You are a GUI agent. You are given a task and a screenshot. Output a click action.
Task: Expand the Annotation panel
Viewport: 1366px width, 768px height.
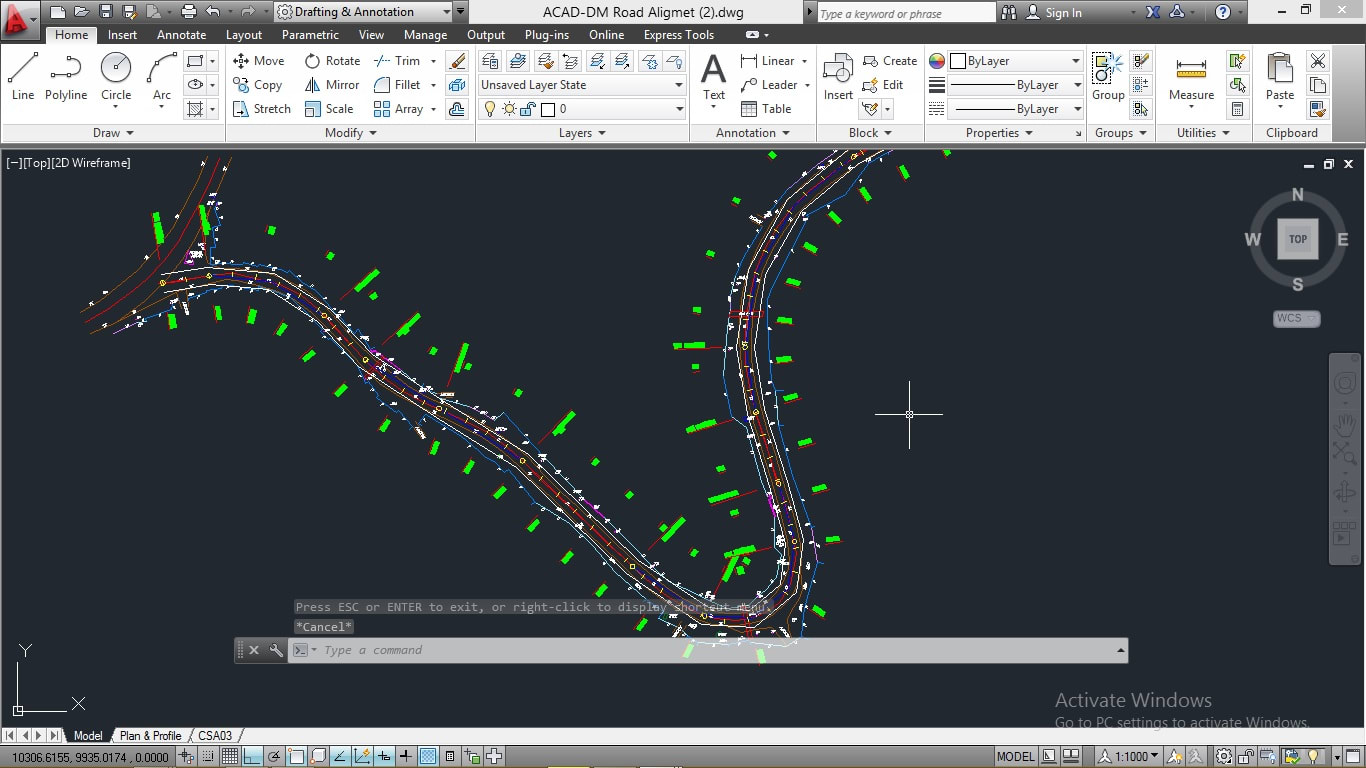(x=753, y=133)
